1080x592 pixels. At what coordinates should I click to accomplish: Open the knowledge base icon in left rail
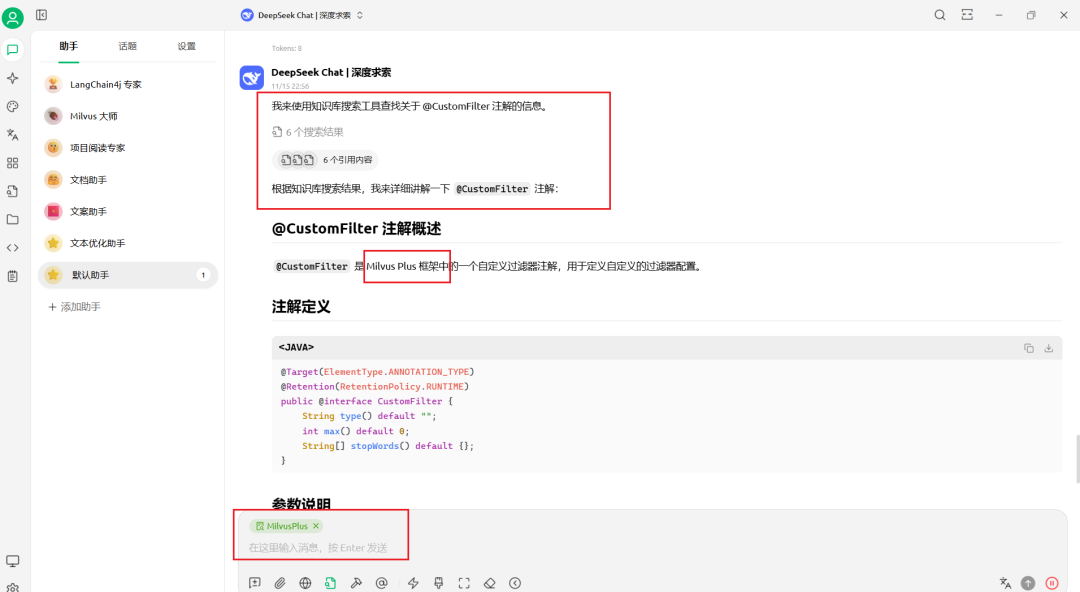[x=12, y=191]
